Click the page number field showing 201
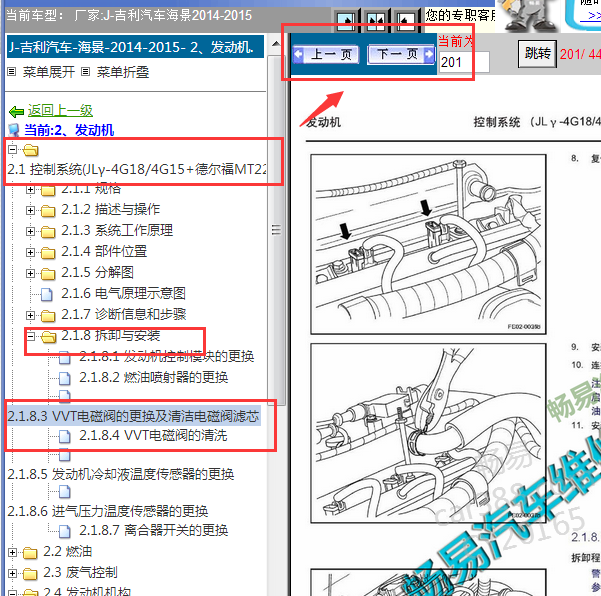Image resolution: width=601 pixels, height=596 pixels. (464, 62)
